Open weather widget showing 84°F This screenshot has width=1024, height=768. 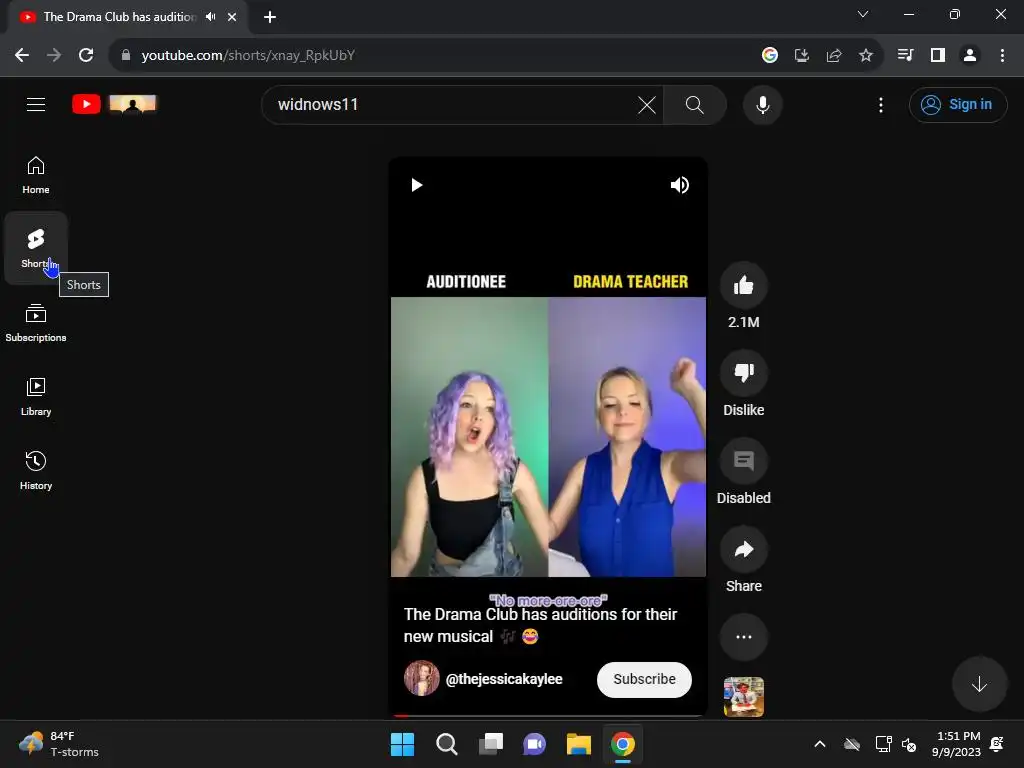(x=59, y=744)
